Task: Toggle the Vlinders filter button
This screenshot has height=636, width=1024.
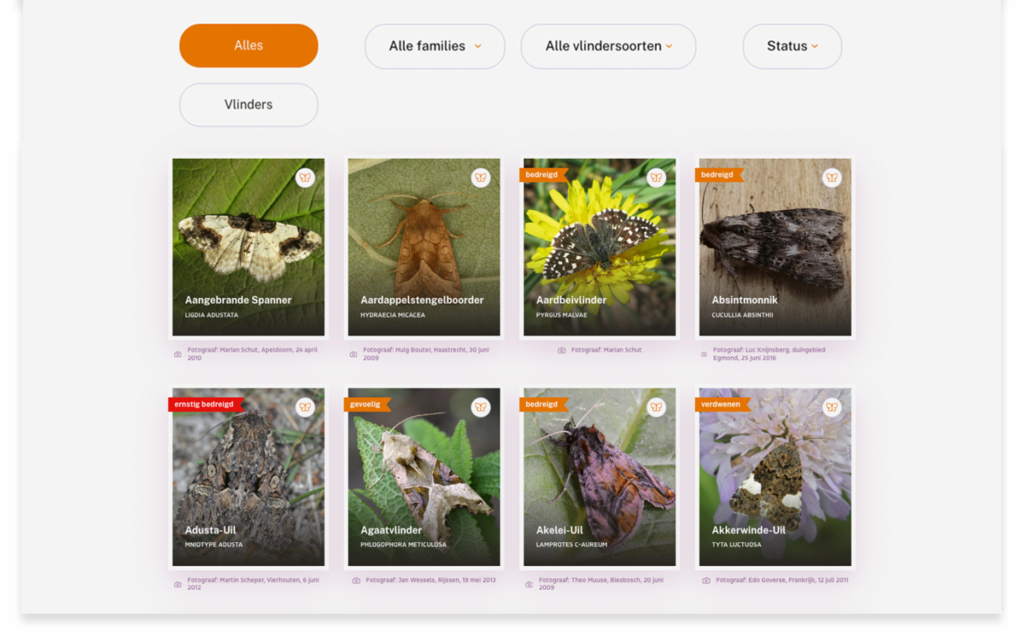Action: pyautogui.click(x=248, y=105)
